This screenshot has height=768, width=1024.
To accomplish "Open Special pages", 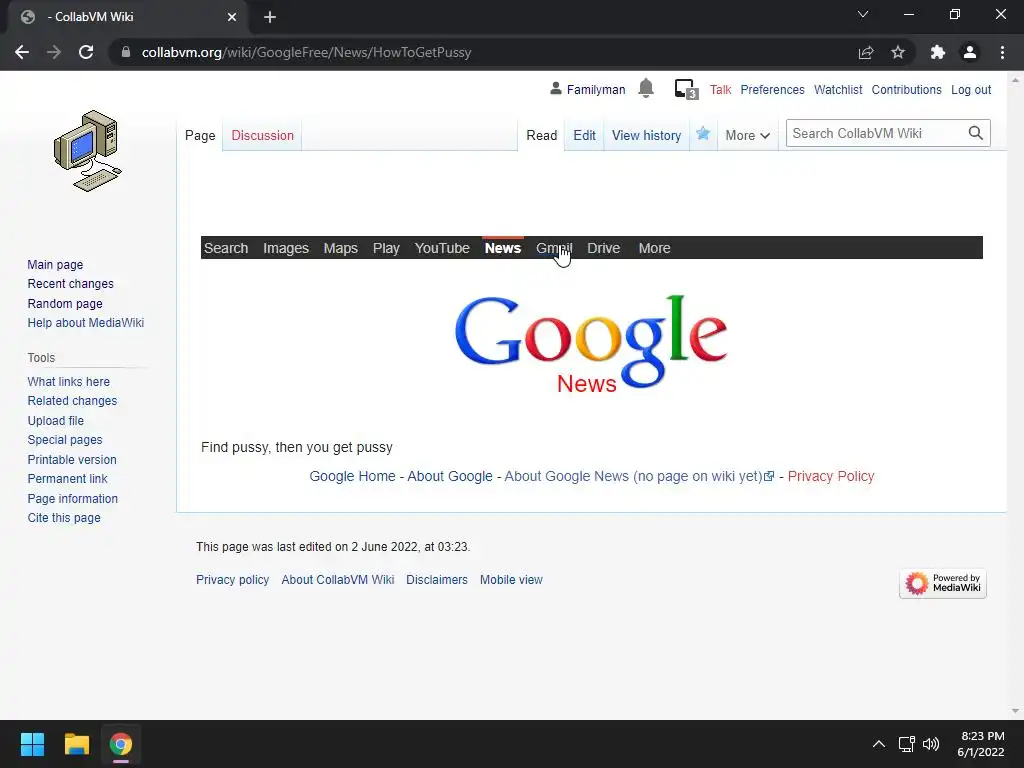I will point(65,440).
